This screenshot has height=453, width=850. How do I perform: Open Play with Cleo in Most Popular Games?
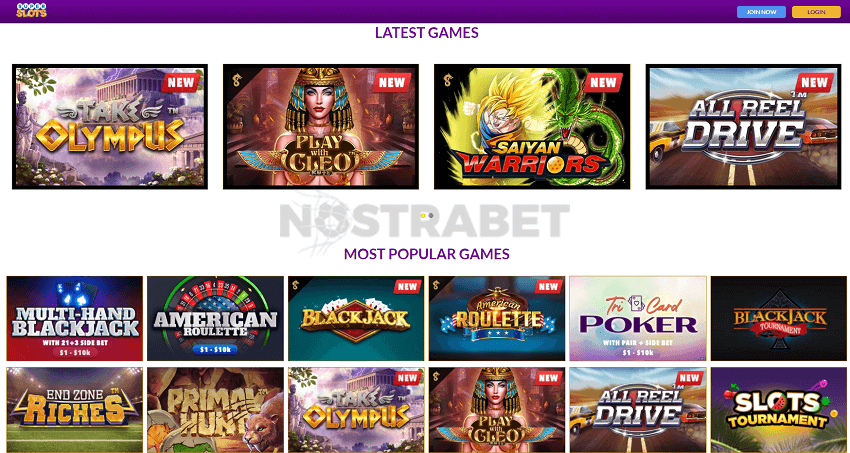pos(497,410)
